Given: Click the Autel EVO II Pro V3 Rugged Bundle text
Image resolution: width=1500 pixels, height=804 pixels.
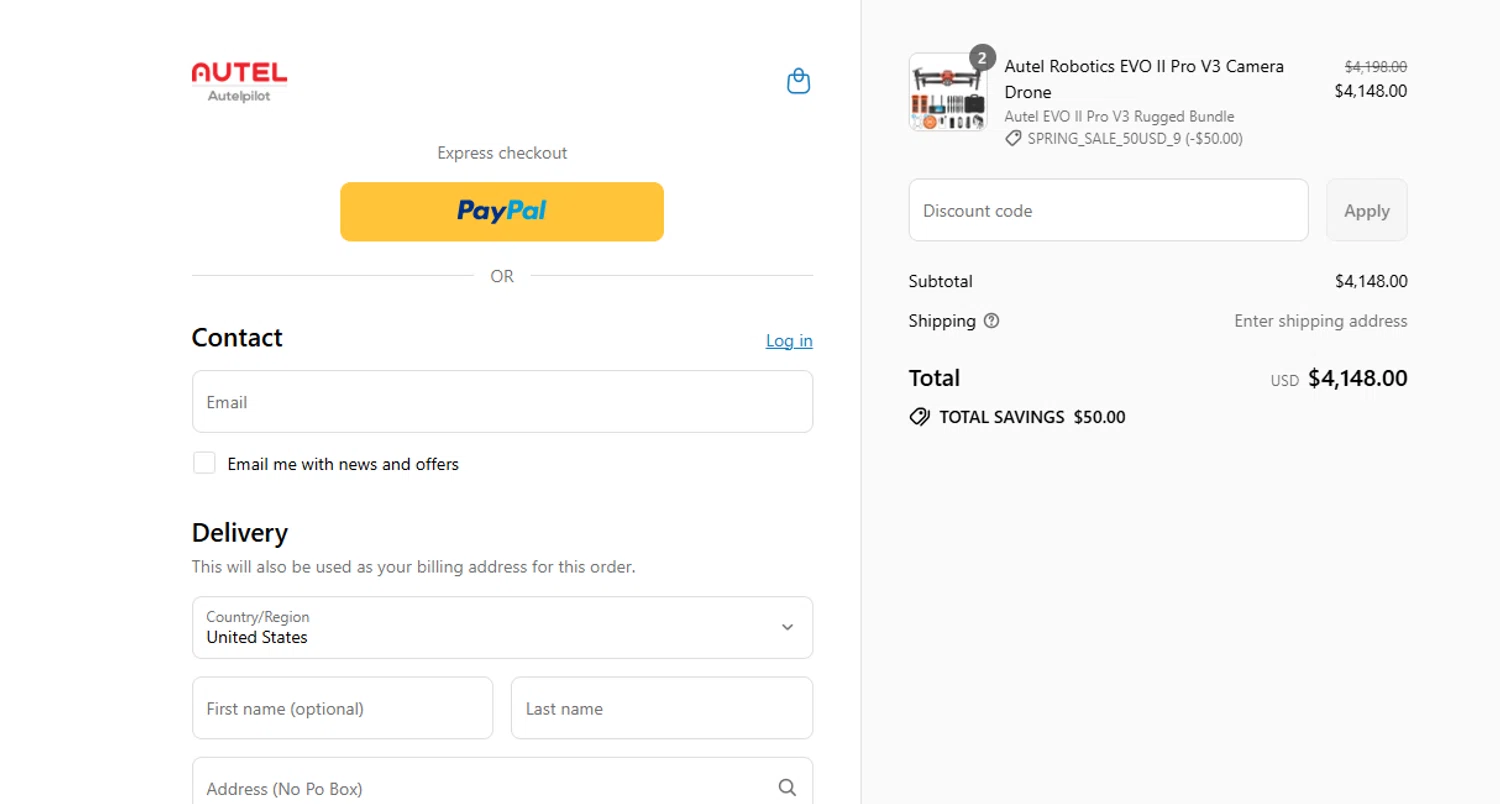Looking at the screenshot, I should [x=1119, y=117].
